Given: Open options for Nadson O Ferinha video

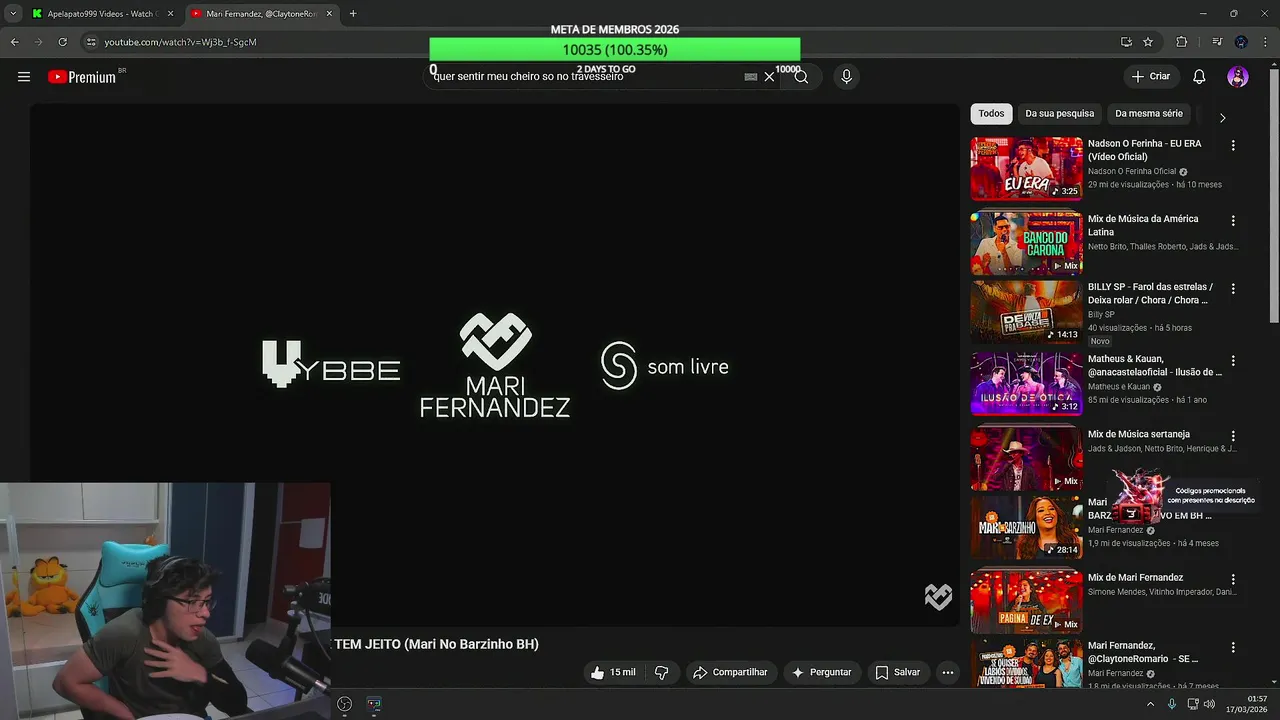Looking at the screenshot, I should point(1233,145).
